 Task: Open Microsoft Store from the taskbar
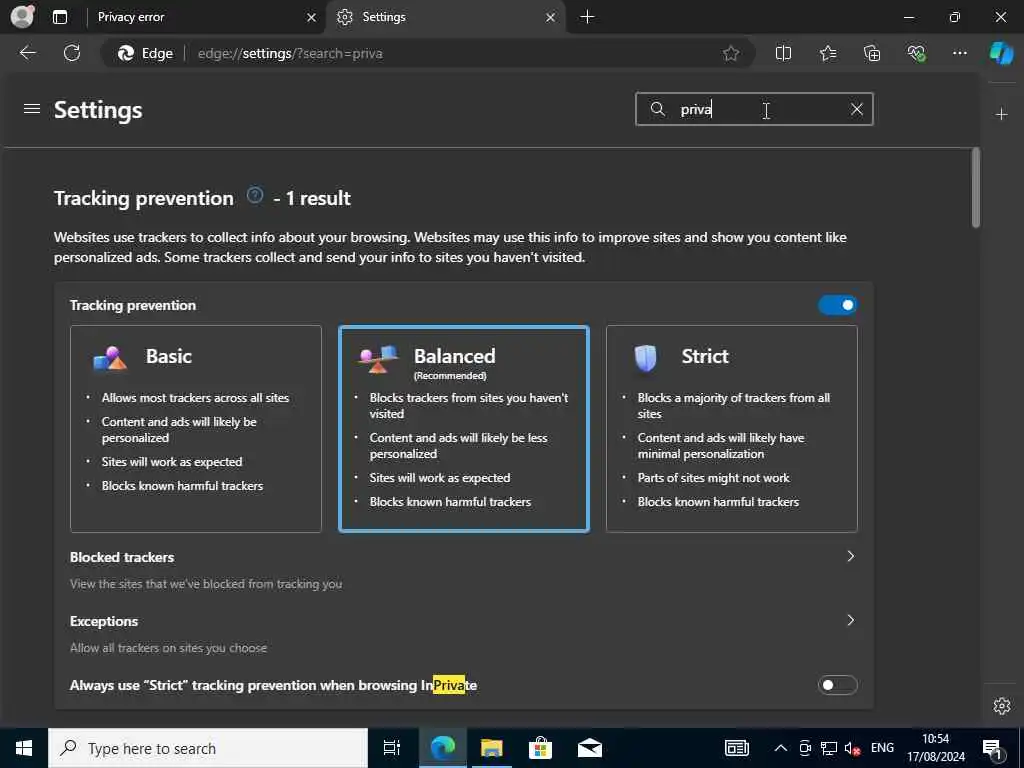(540, 748)
